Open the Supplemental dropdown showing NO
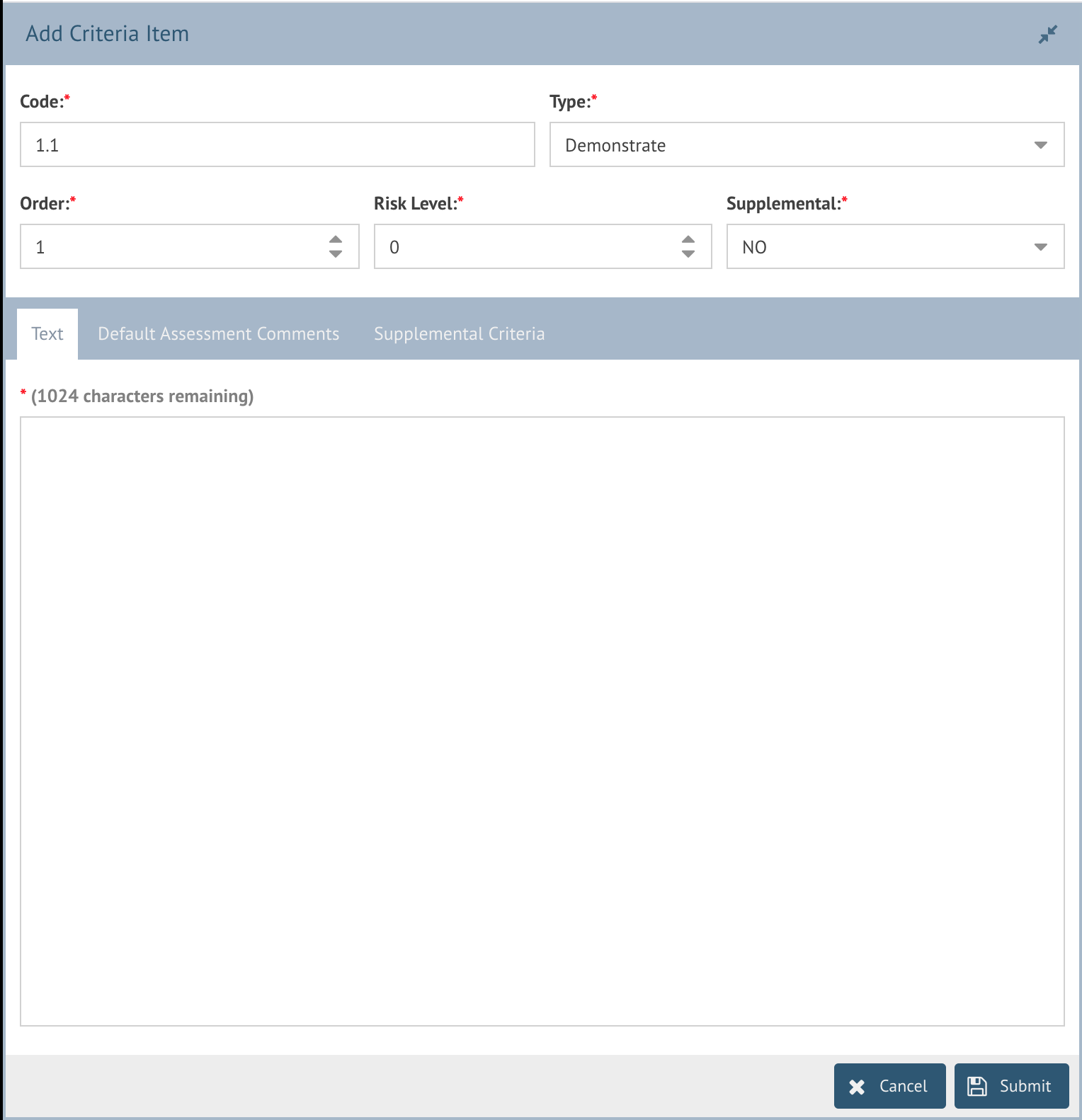The image size is (1082, 1120). point(896,246)
